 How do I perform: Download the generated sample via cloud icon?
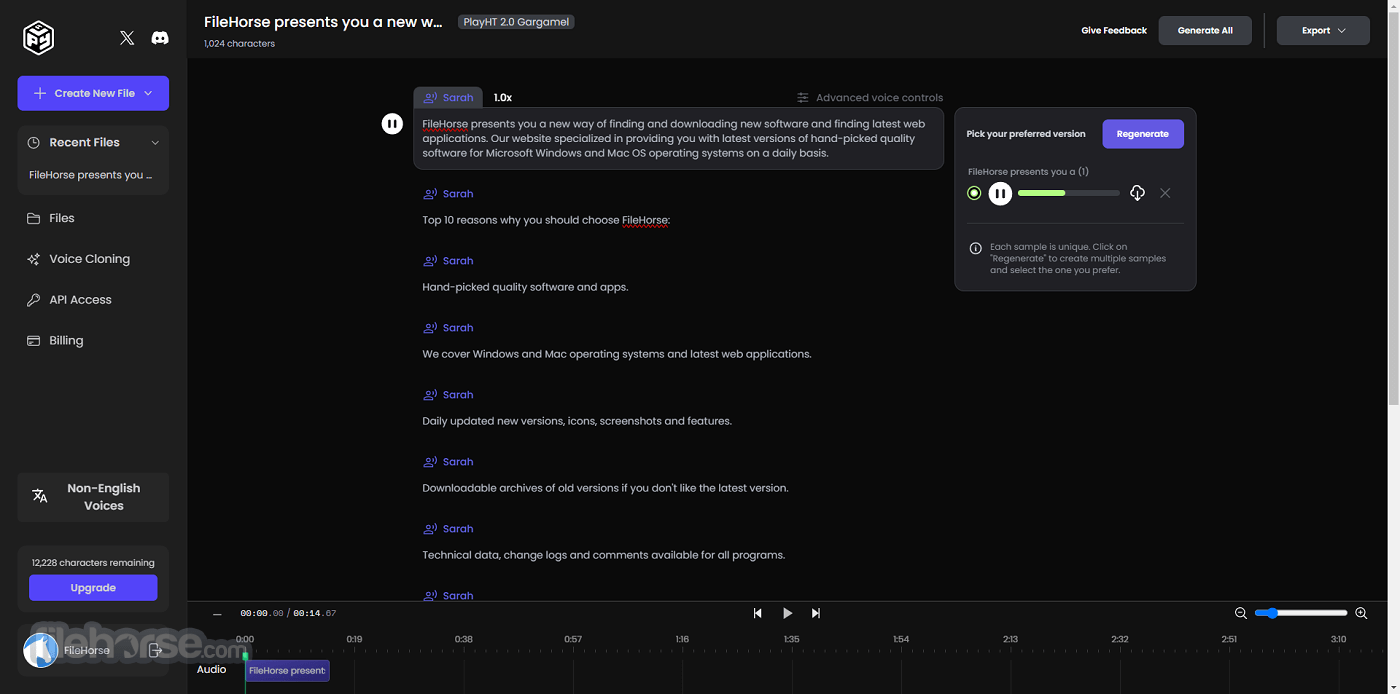(1137, 193)
